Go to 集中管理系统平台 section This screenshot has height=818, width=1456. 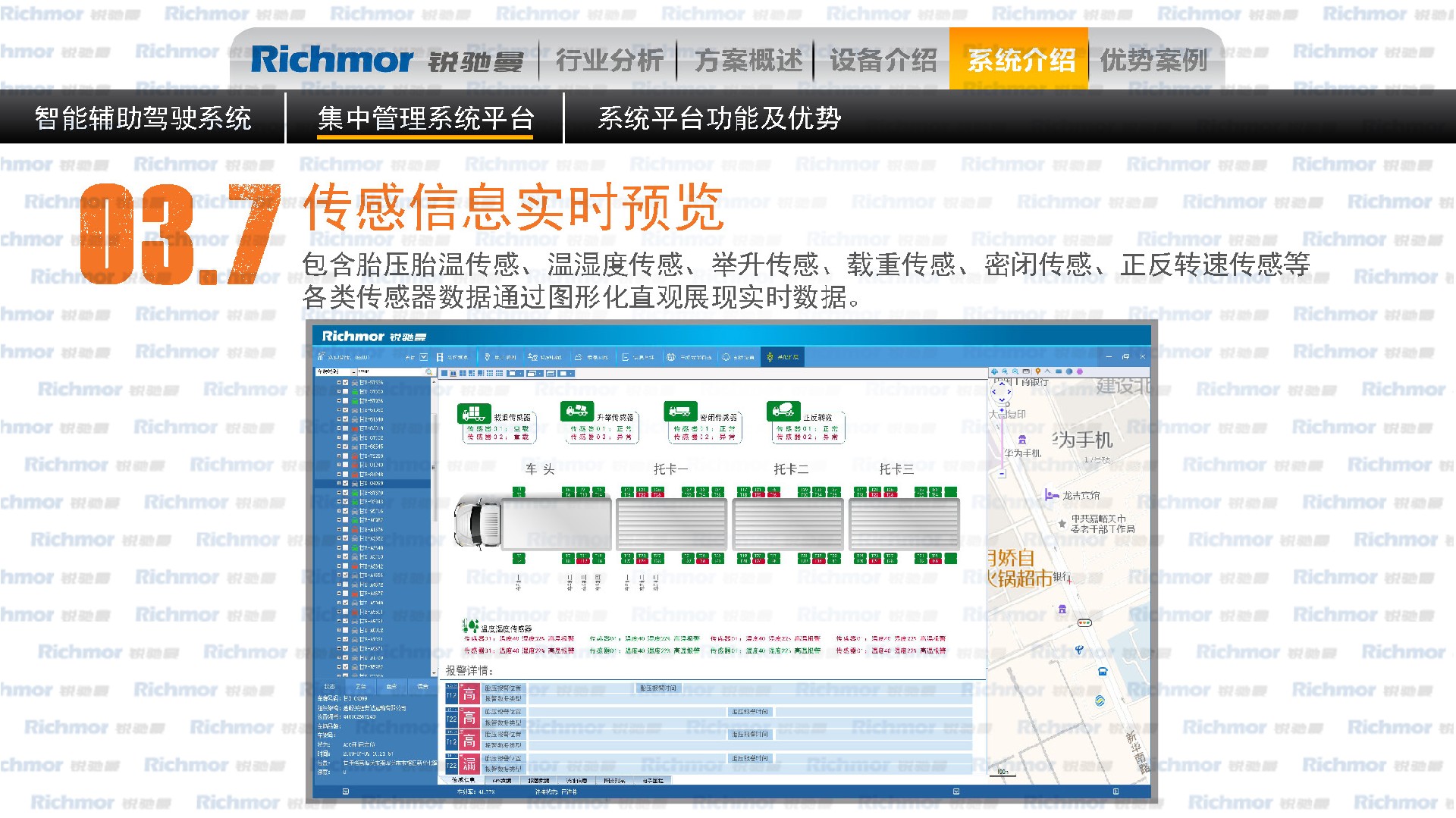coord(425,118)
